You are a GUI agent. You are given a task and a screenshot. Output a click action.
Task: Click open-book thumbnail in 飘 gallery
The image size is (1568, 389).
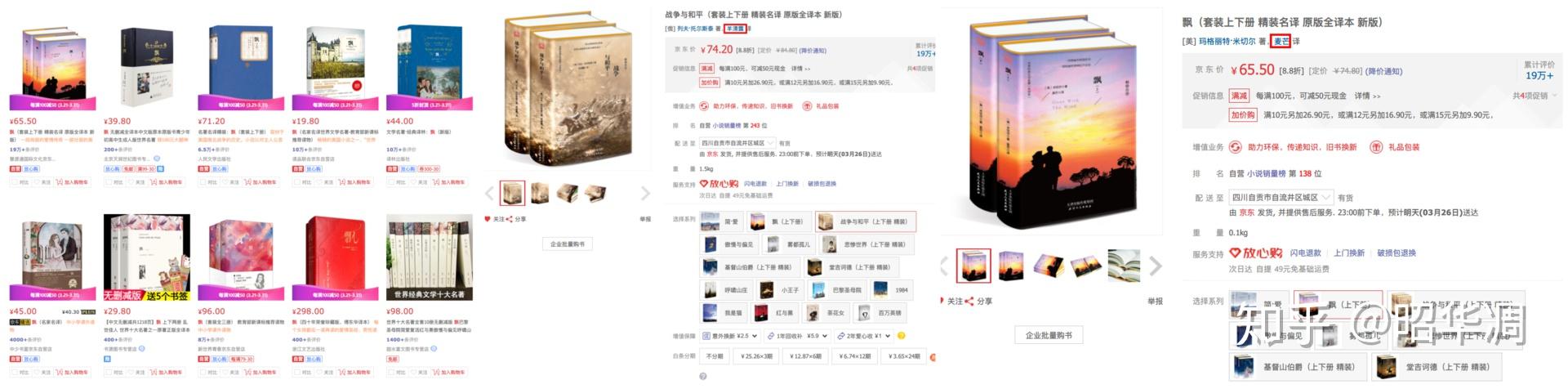point(1124,266)
